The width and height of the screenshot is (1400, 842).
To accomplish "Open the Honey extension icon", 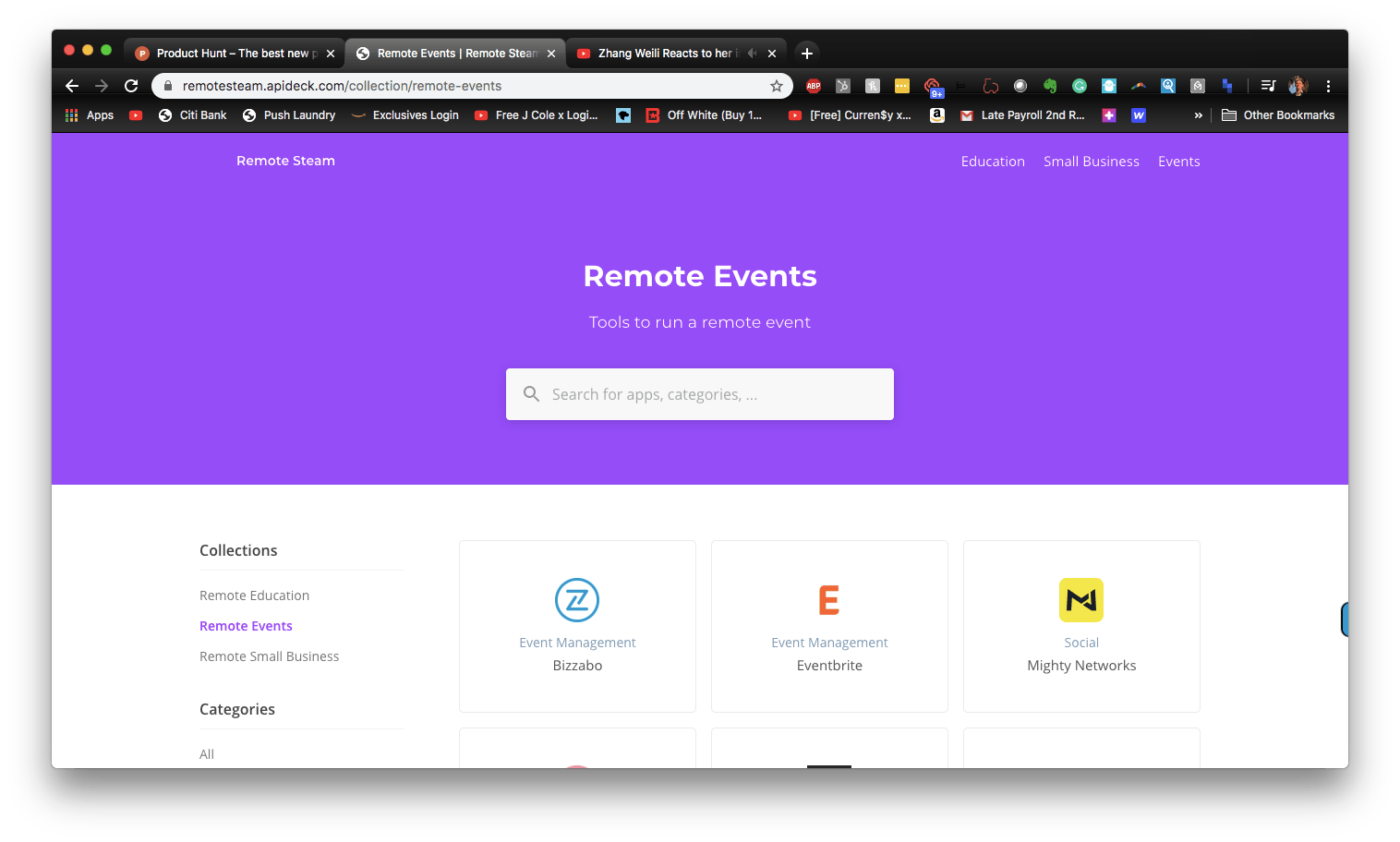I will click(x=873, y=86).
